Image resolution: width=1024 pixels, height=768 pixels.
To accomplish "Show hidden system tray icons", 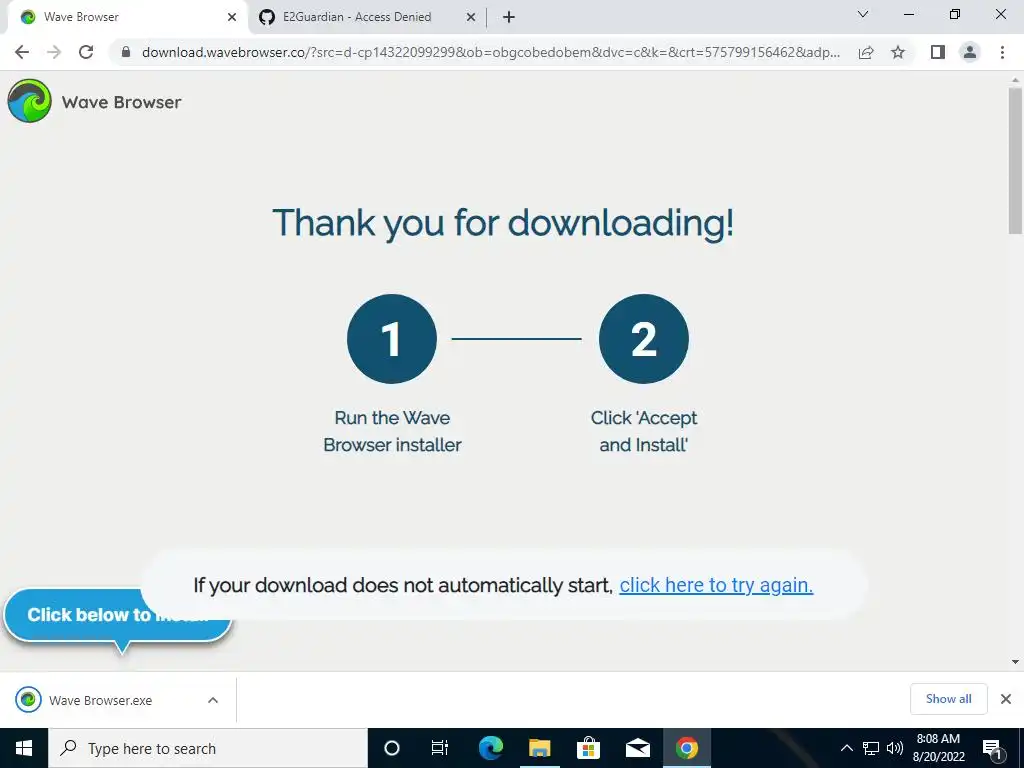I will tap(846, 748).
